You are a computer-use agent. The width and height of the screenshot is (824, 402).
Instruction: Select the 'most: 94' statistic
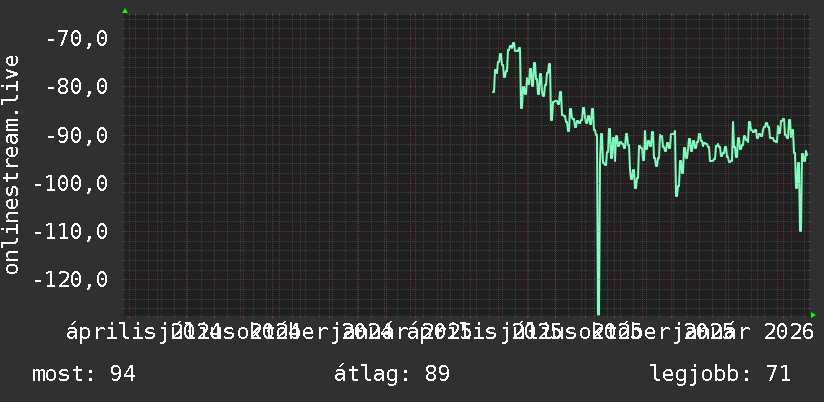[84, 374]
